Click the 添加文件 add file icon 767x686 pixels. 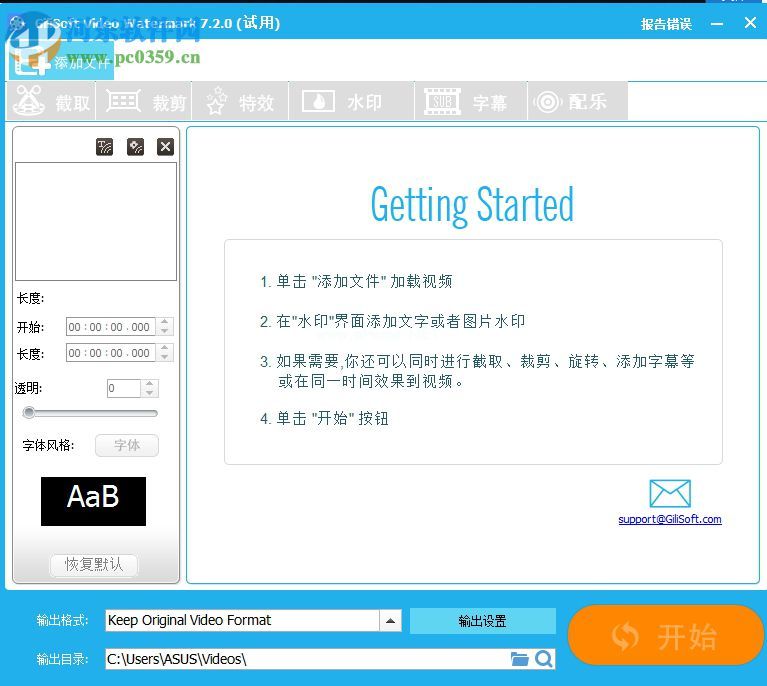(x=32, y=62)
